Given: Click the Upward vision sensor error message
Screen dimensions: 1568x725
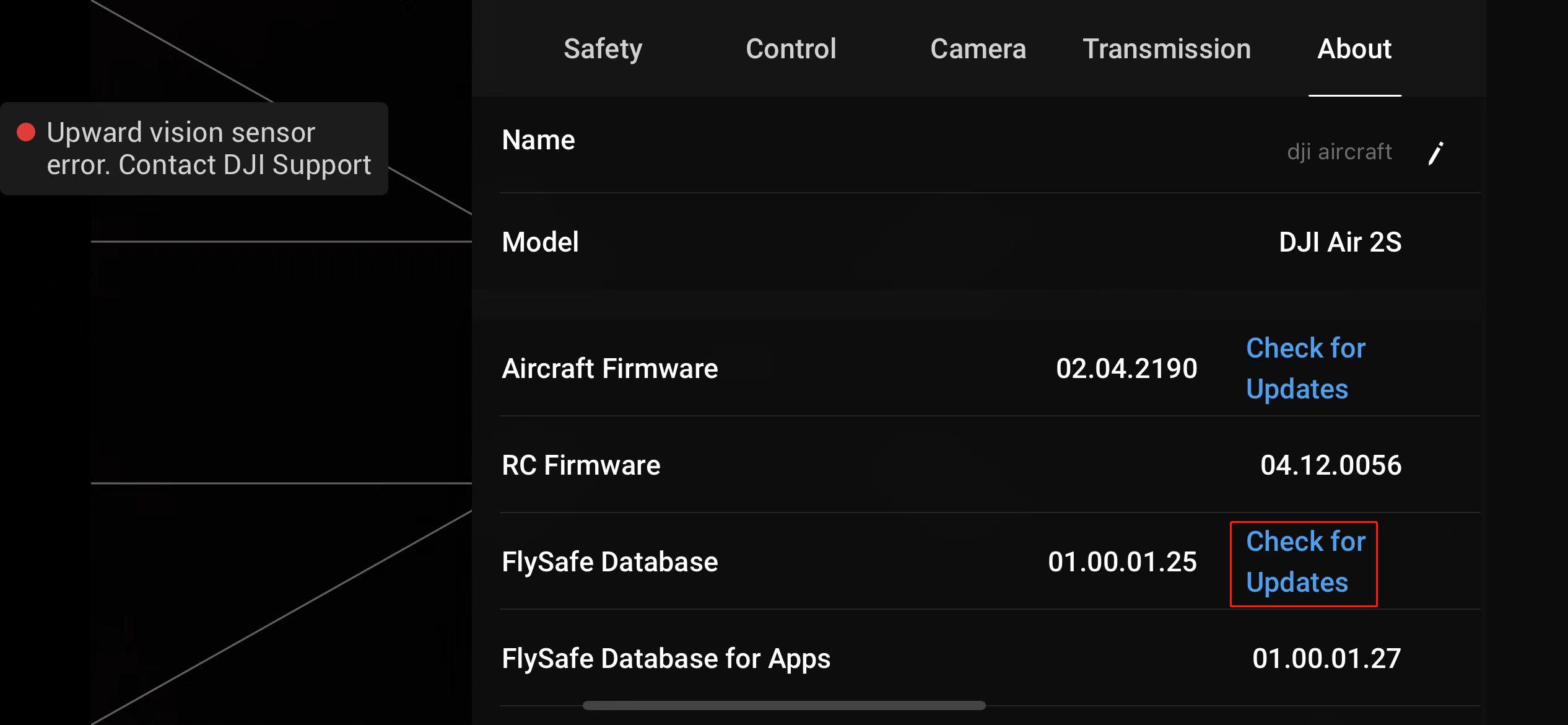Looking at the screenshot, I should (x=209, y=148).
